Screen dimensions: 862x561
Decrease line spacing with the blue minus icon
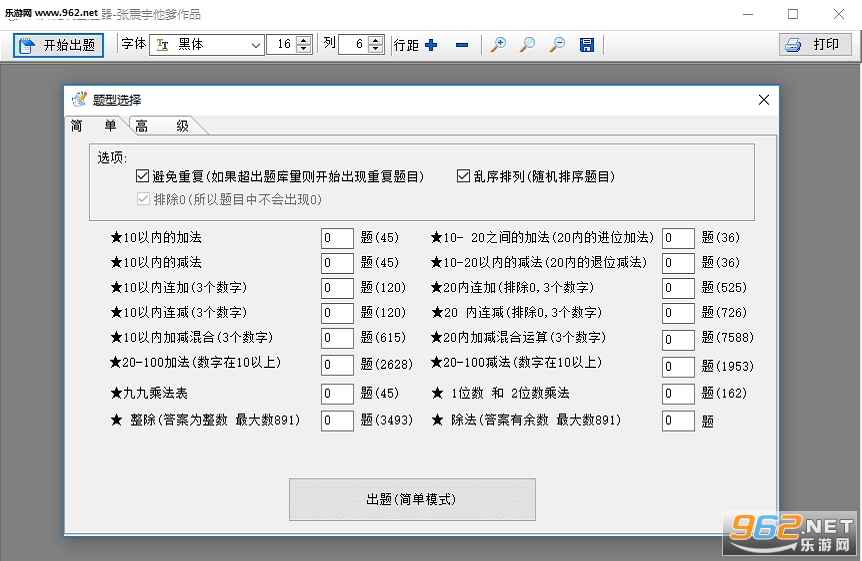coord(462,45)
